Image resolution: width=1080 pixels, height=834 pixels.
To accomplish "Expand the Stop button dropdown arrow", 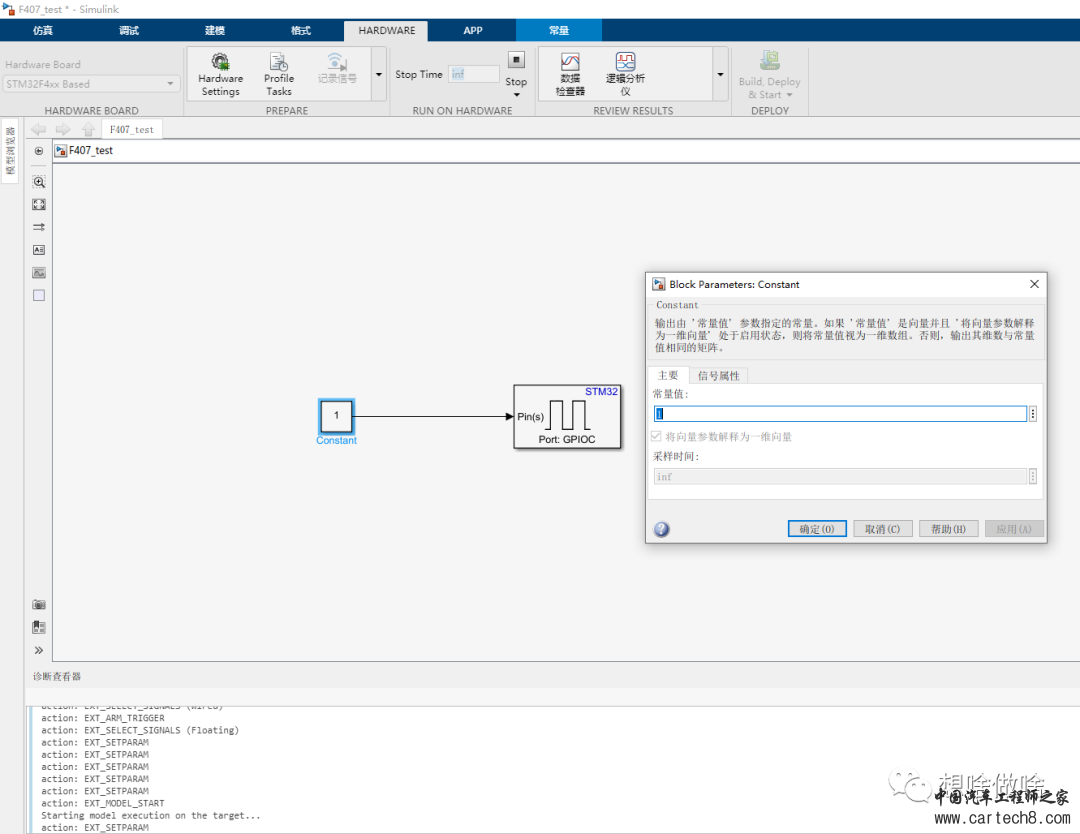I will pos(517,95).
